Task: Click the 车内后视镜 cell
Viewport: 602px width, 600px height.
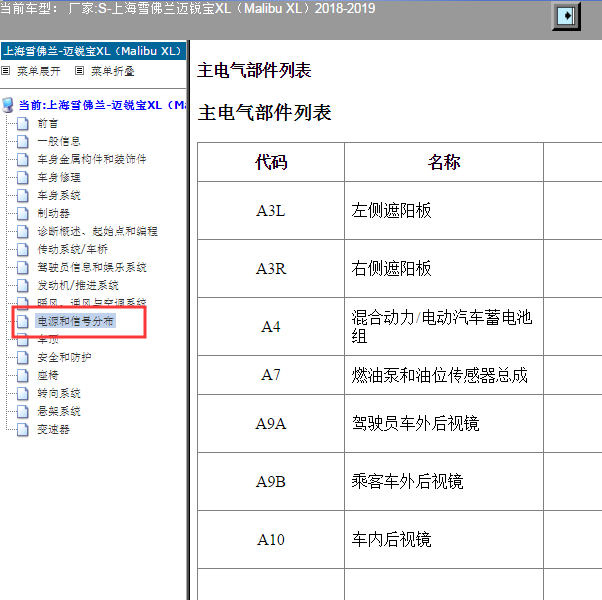Action: coord(444,539)
